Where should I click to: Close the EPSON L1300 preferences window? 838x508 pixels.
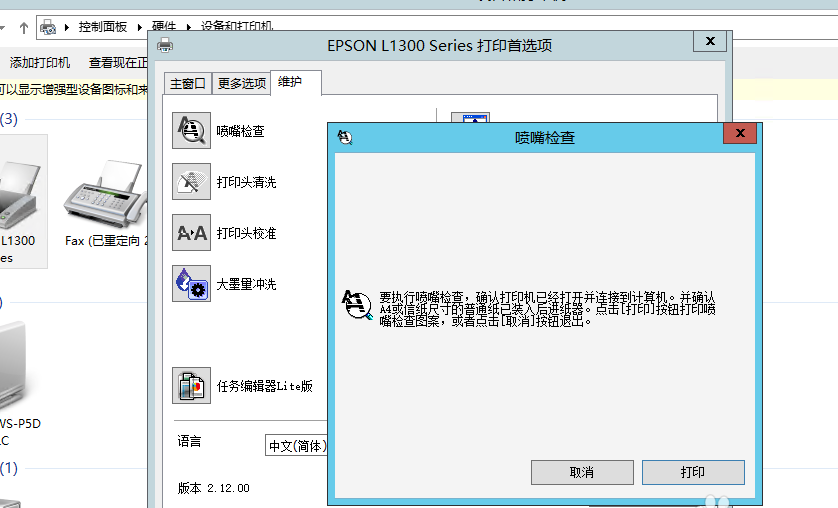click(x=710, y=41)
